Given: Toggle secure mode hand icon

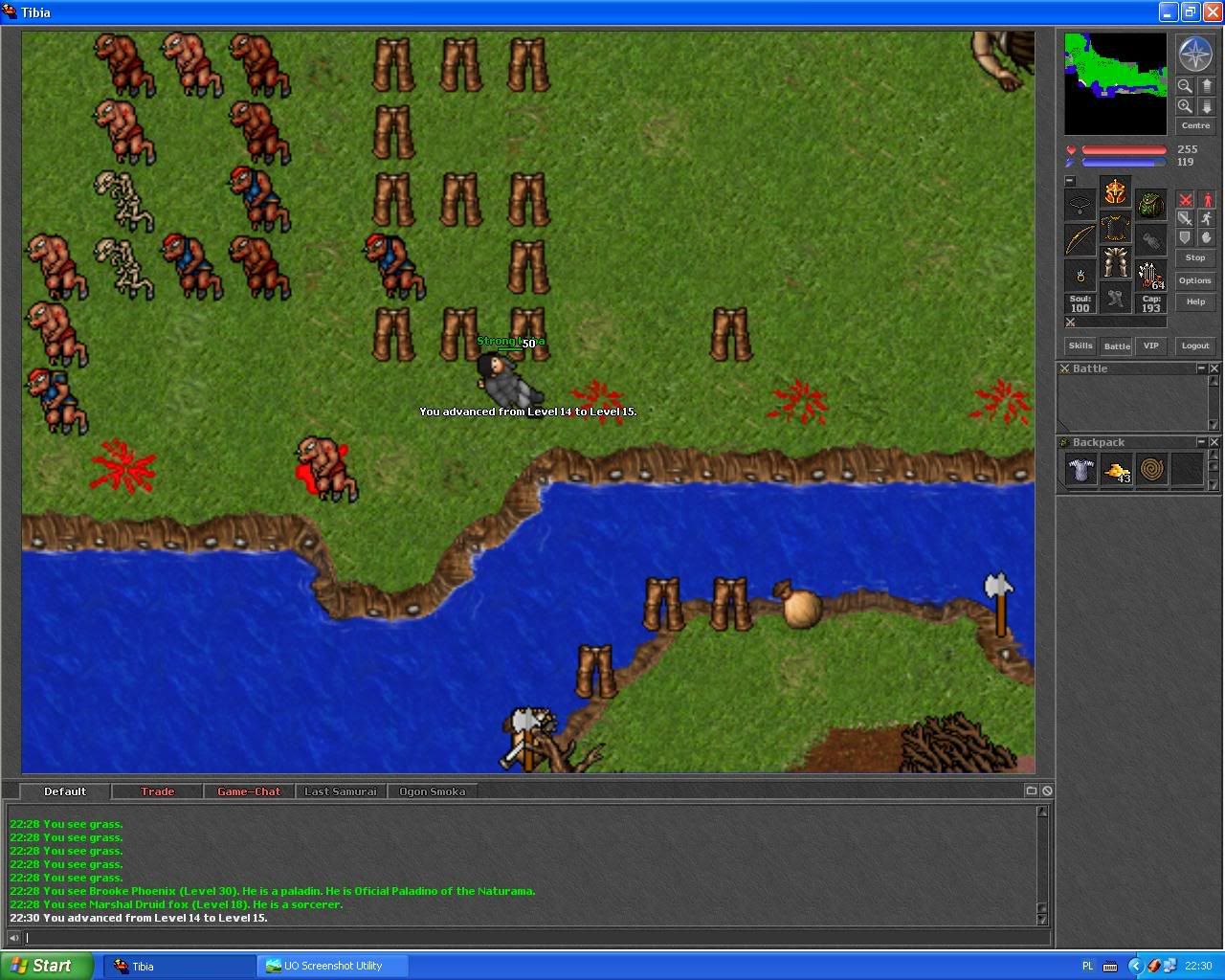Looking at the screenshot, I should (1207, 237).
